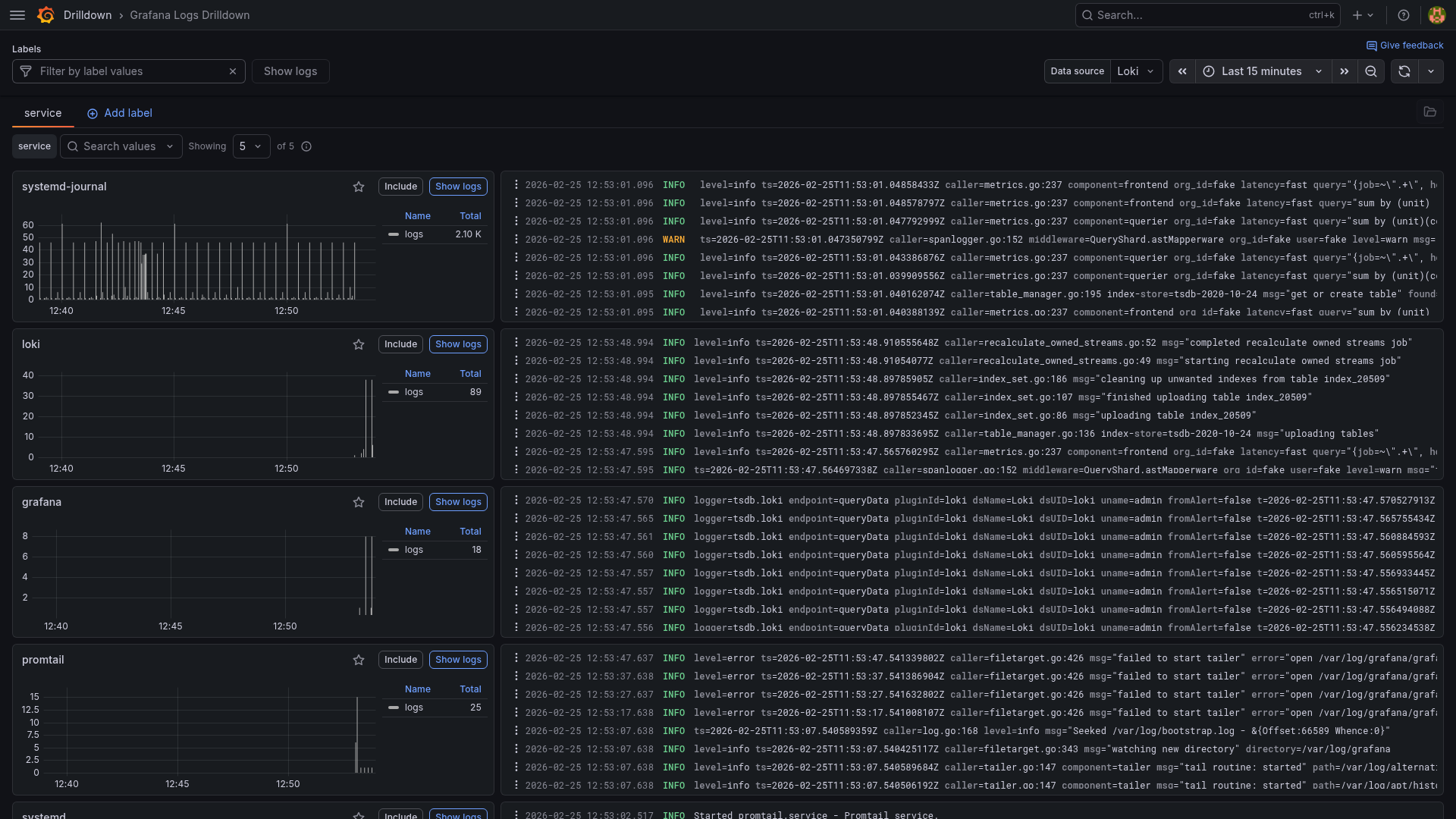Screen dimensions: 1456x819
Task: Toggle the logs series swatch in loki legend
Action: pyautogui.click(x=394, y=392)
